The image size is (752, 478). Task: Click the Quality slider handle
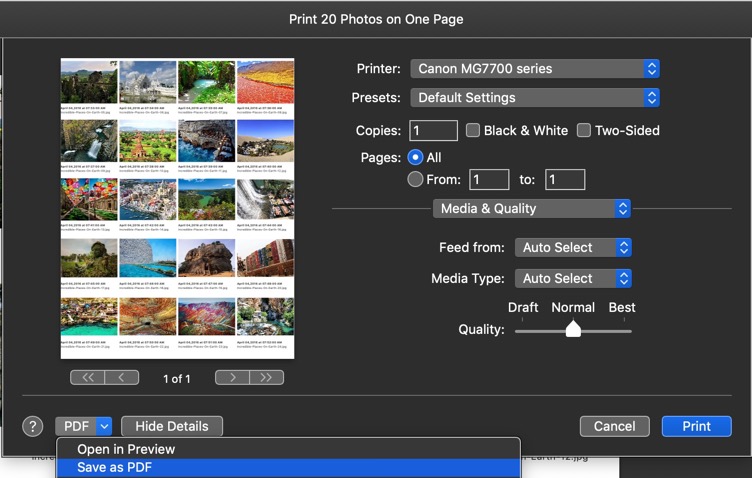pyautogui.click(x=573, y=329)
